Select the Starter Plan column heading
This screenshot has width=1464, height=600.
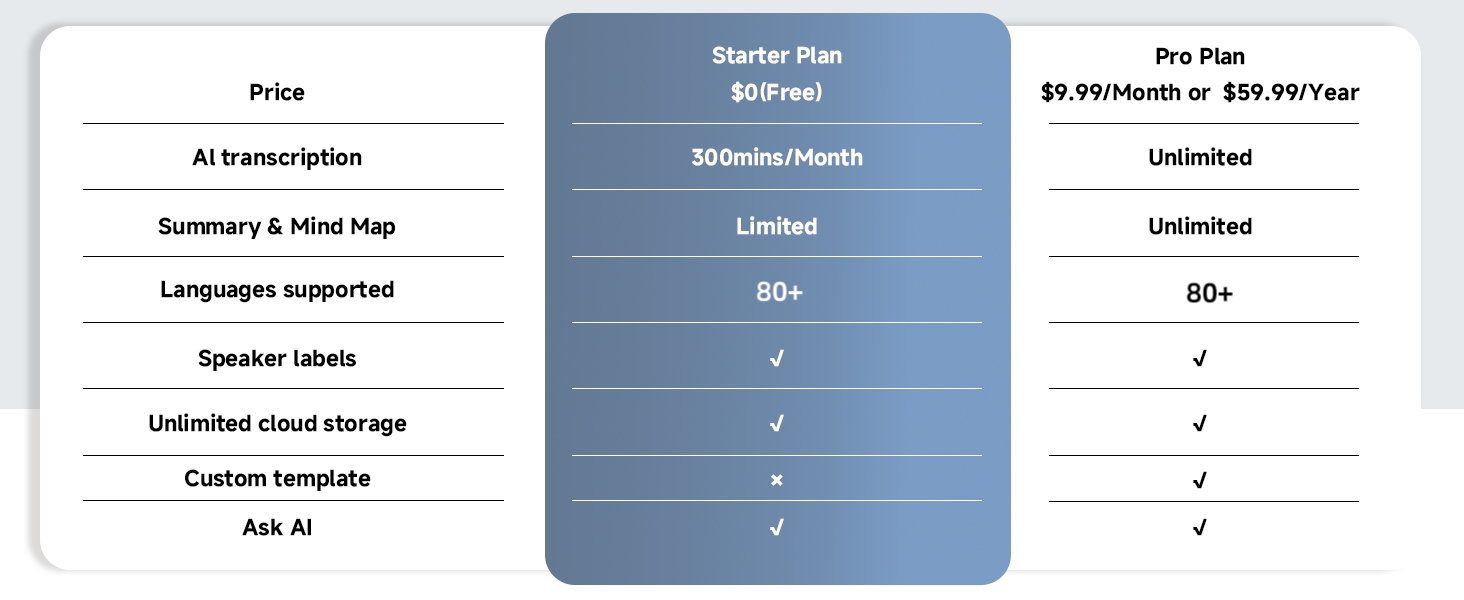(x=777, y=56)
